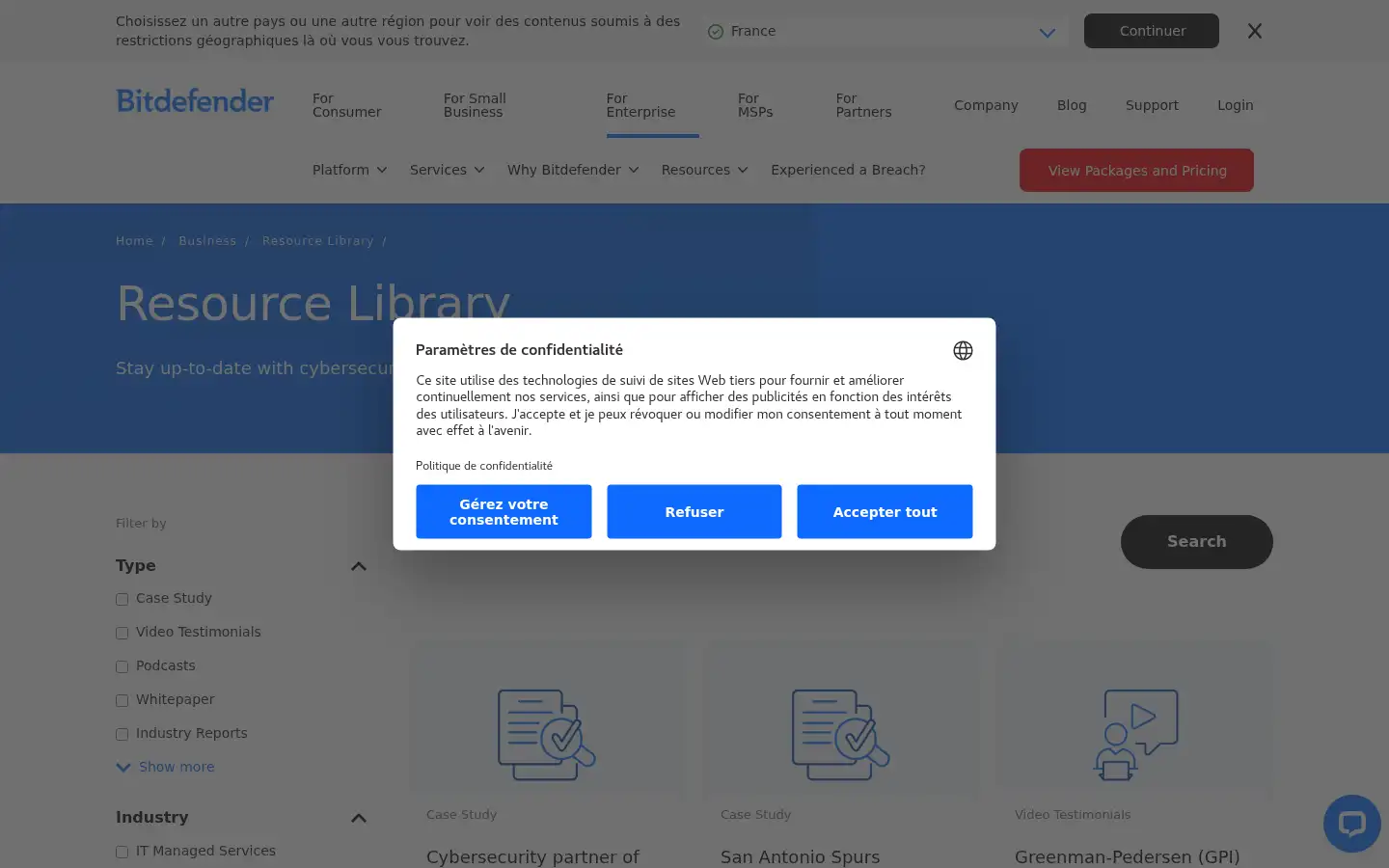Viewport: 1389px width, 868px height.
Task: Expand the Platform menu
Action: pyautogui.click(x=349, y=170)
